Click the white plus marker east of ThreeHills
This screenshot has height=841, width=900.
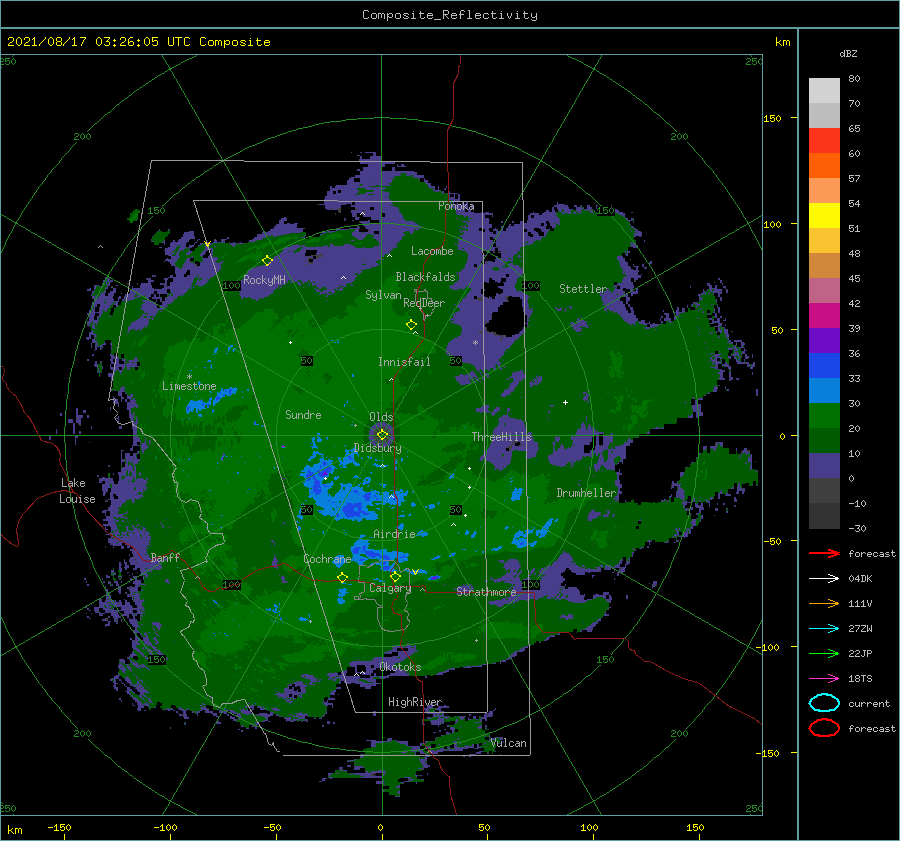click(x=565, y=402)
